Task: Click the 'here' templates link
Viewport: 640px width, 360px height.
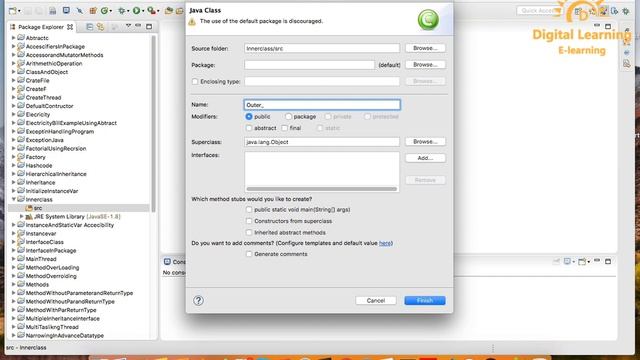Action: point(385,243)
